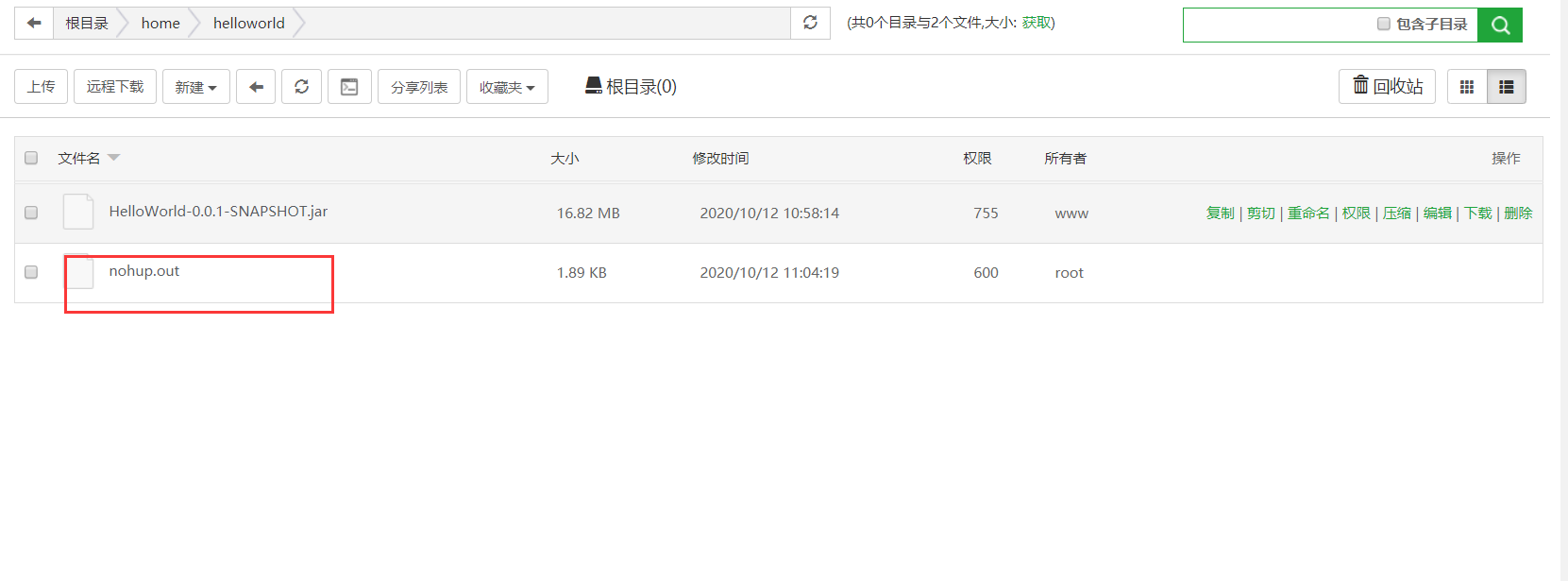Switch to list view
Screen dimensions: 1568x581
pos(1507,87)
